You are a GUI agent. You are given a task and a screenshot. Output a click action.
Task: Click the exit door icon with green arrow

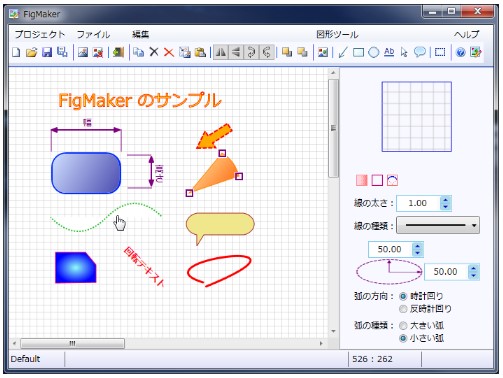point(118,52)
